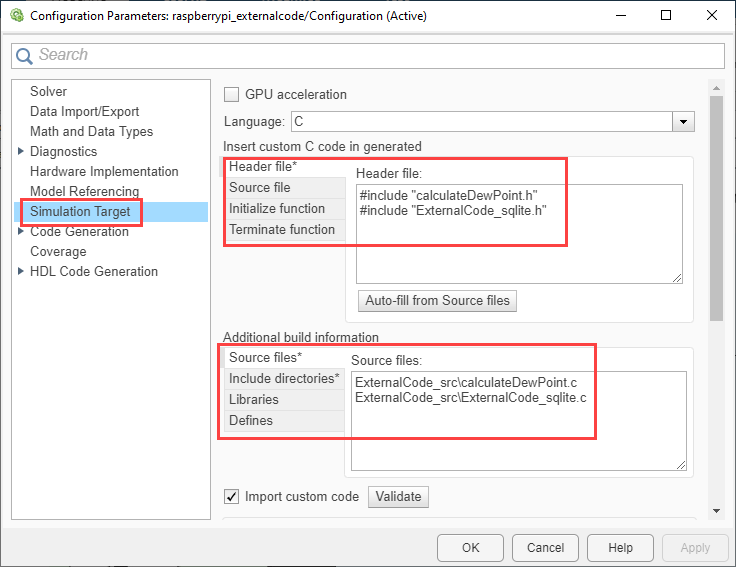Uncheck the Import custom code checkbox

[x=232, y=496]
